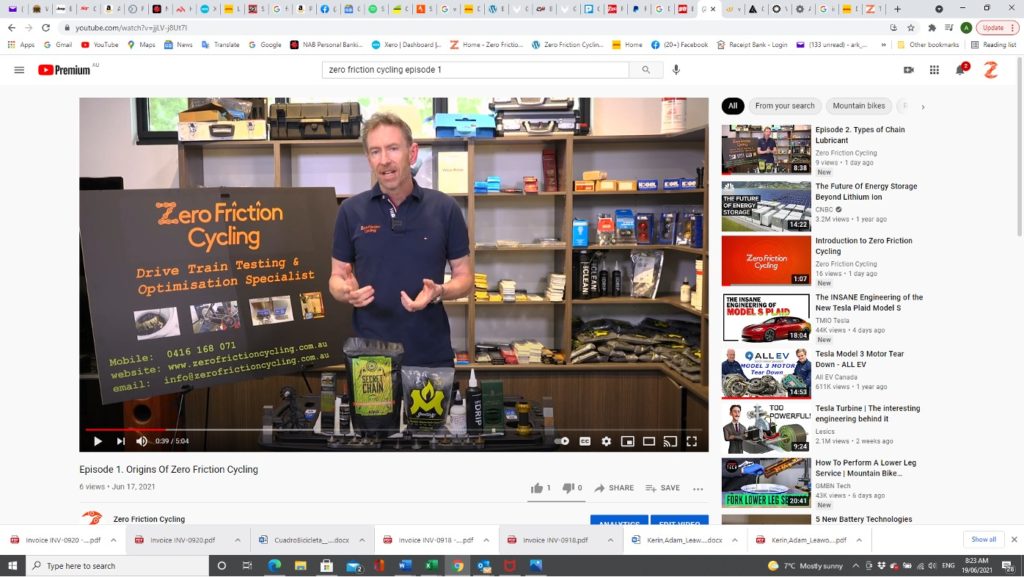Image resolution: width=1024 pixels, height=577 pixels.
Task: Launch Excel from the taskbar
Action: coord(432,565)
